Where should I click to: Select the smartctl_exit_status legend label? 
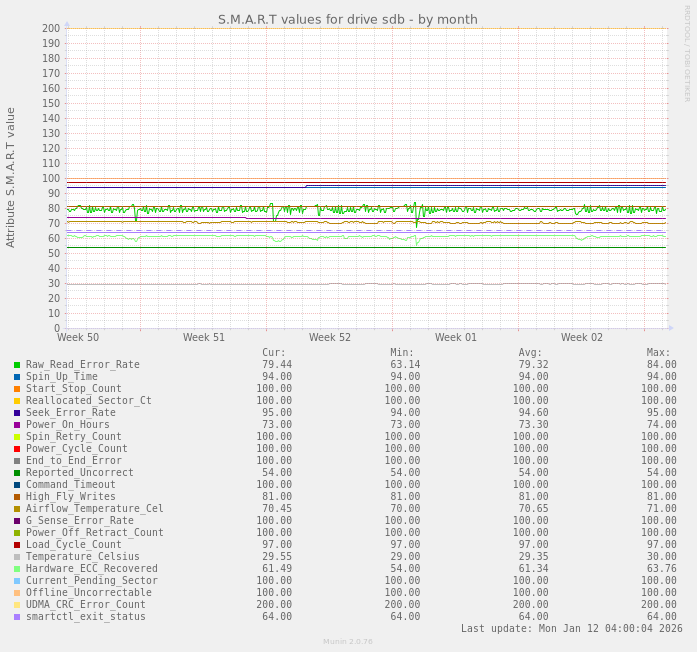tap(85, 616)
